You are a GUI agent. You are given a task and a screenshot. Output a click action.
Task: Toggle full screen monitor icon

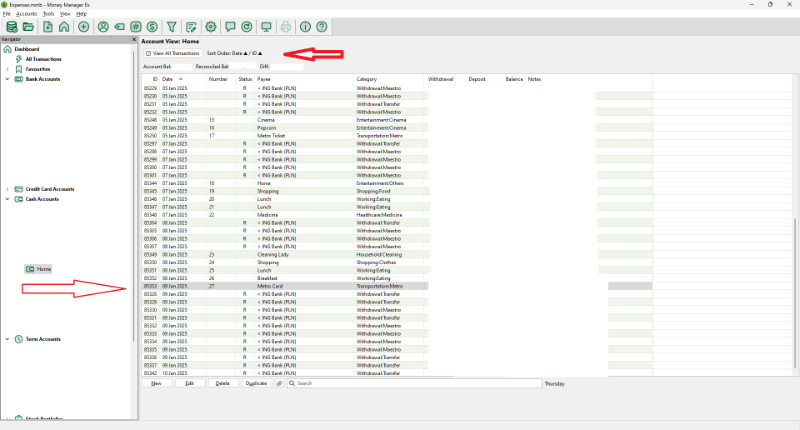pyautogui.click(x=266, y=27)
